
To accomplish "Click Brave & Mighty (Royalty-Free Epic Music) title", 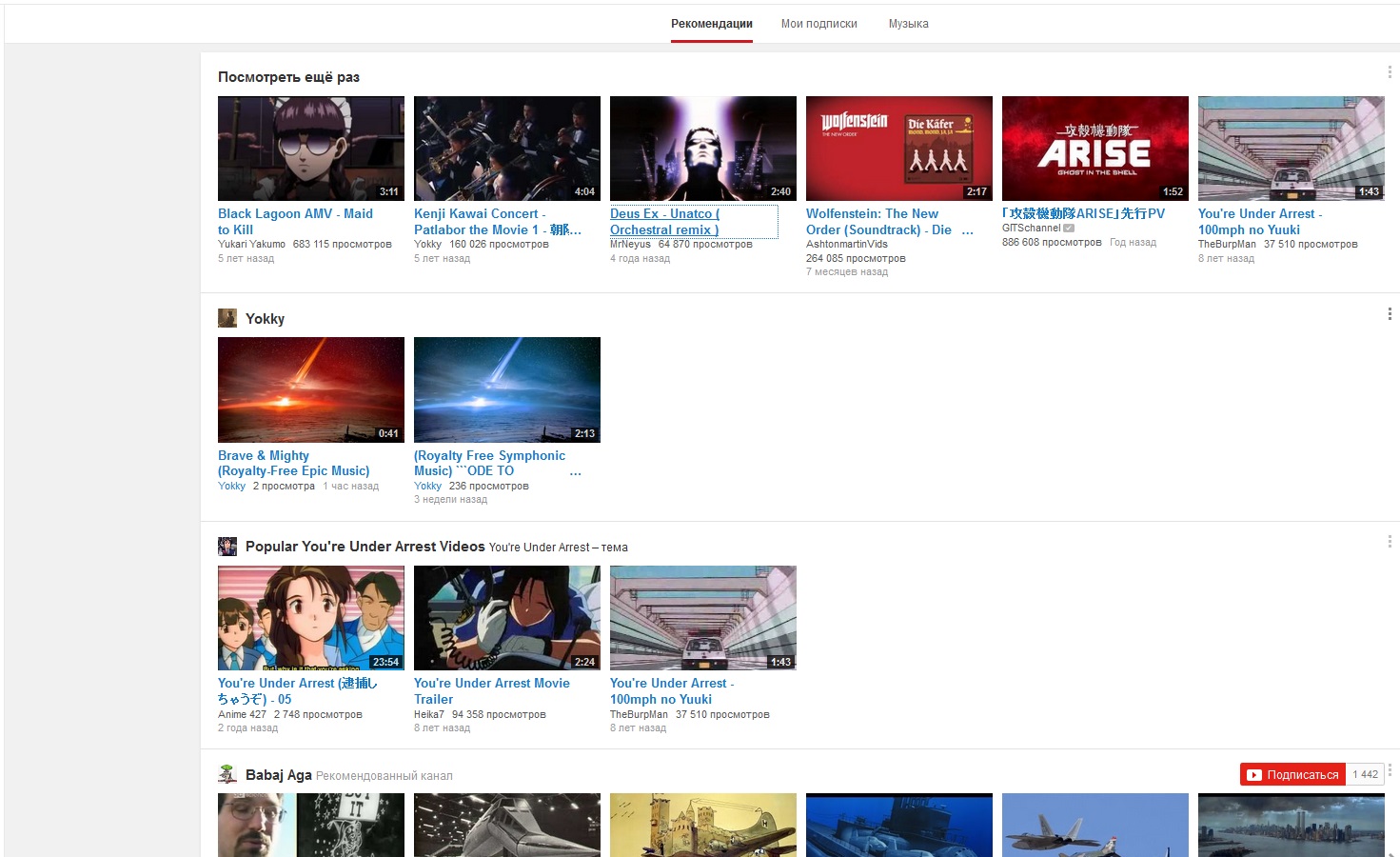I will pos(293,463).
